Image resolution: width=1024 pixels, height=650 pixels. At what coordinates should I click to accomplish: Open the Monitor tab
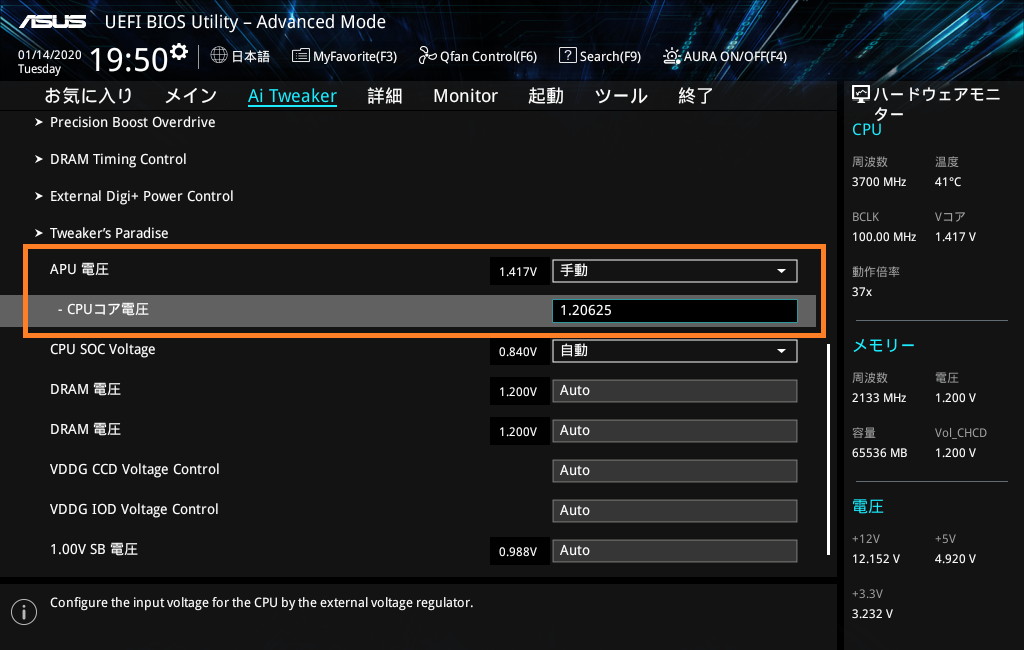point(466,96)
